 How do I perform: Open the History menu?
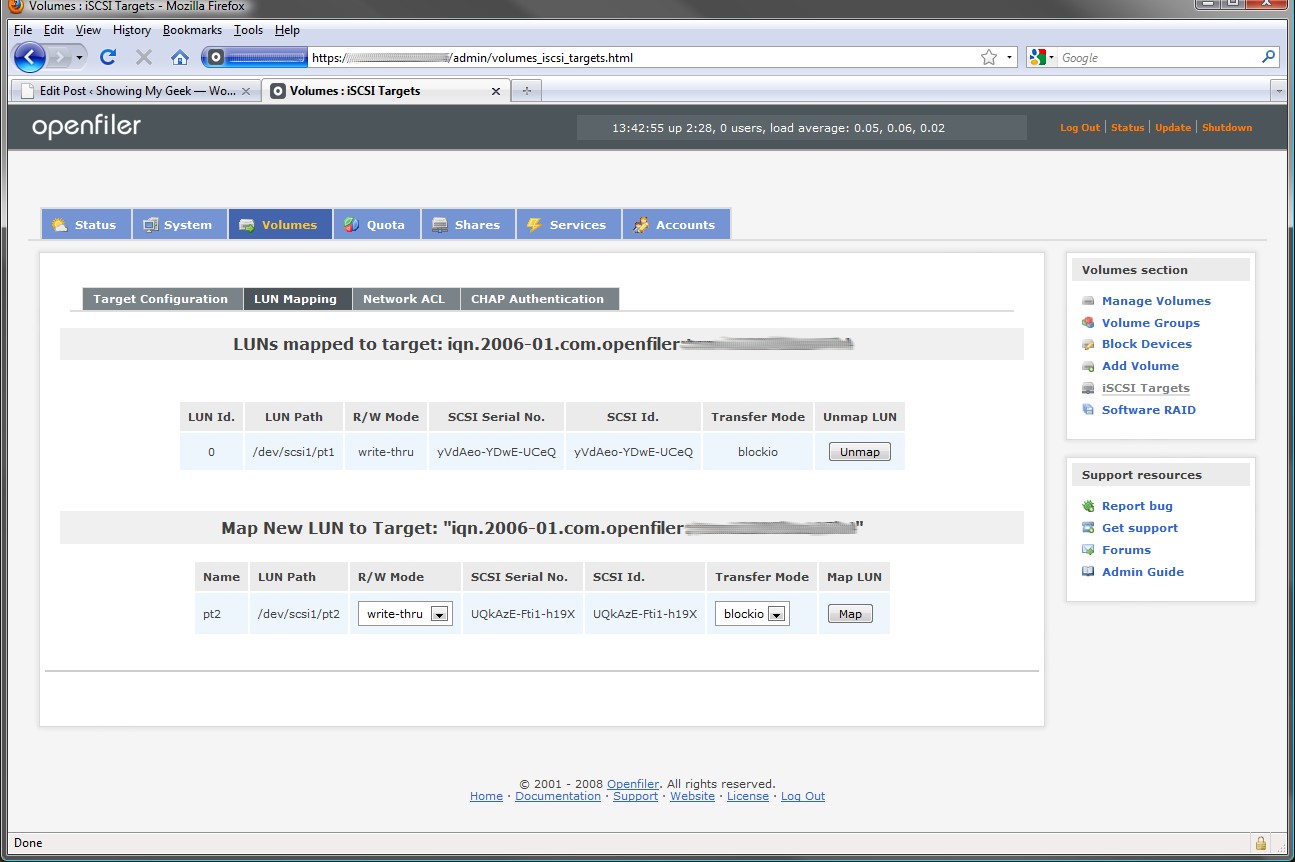click(x=132, y=30)
